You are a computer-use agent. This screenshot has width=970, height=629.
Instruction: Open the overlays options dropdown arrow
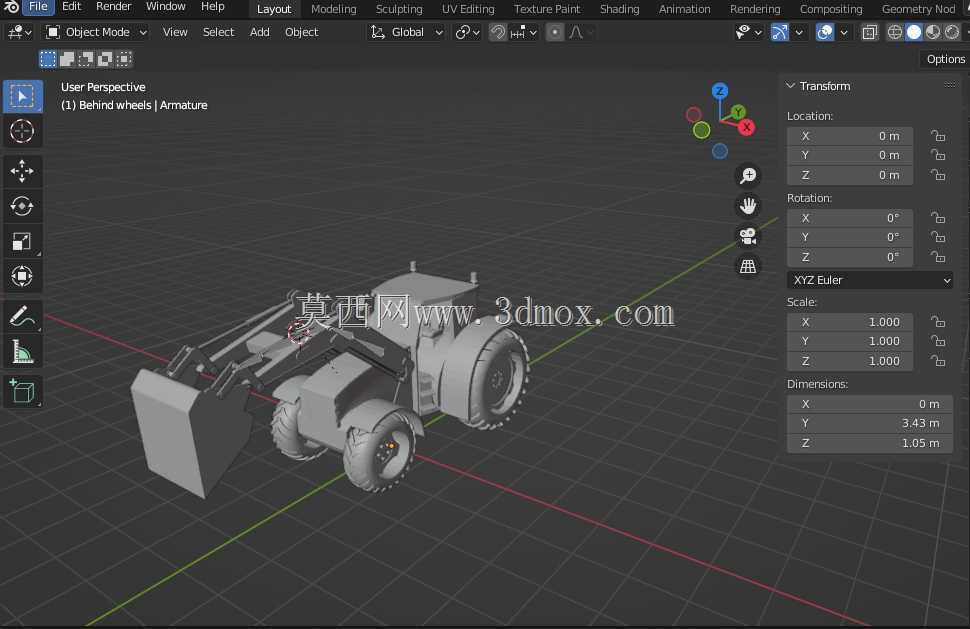point(844,32)
